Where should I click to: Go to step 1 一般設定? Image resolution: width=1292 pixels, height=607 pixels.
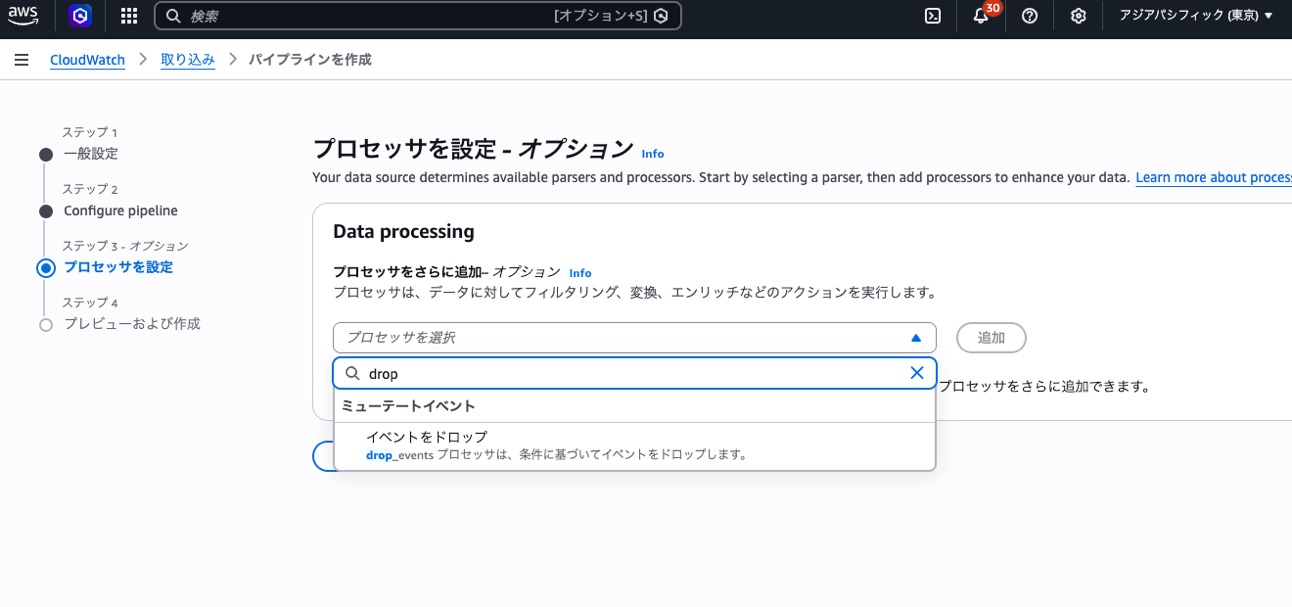coord(91,154)
